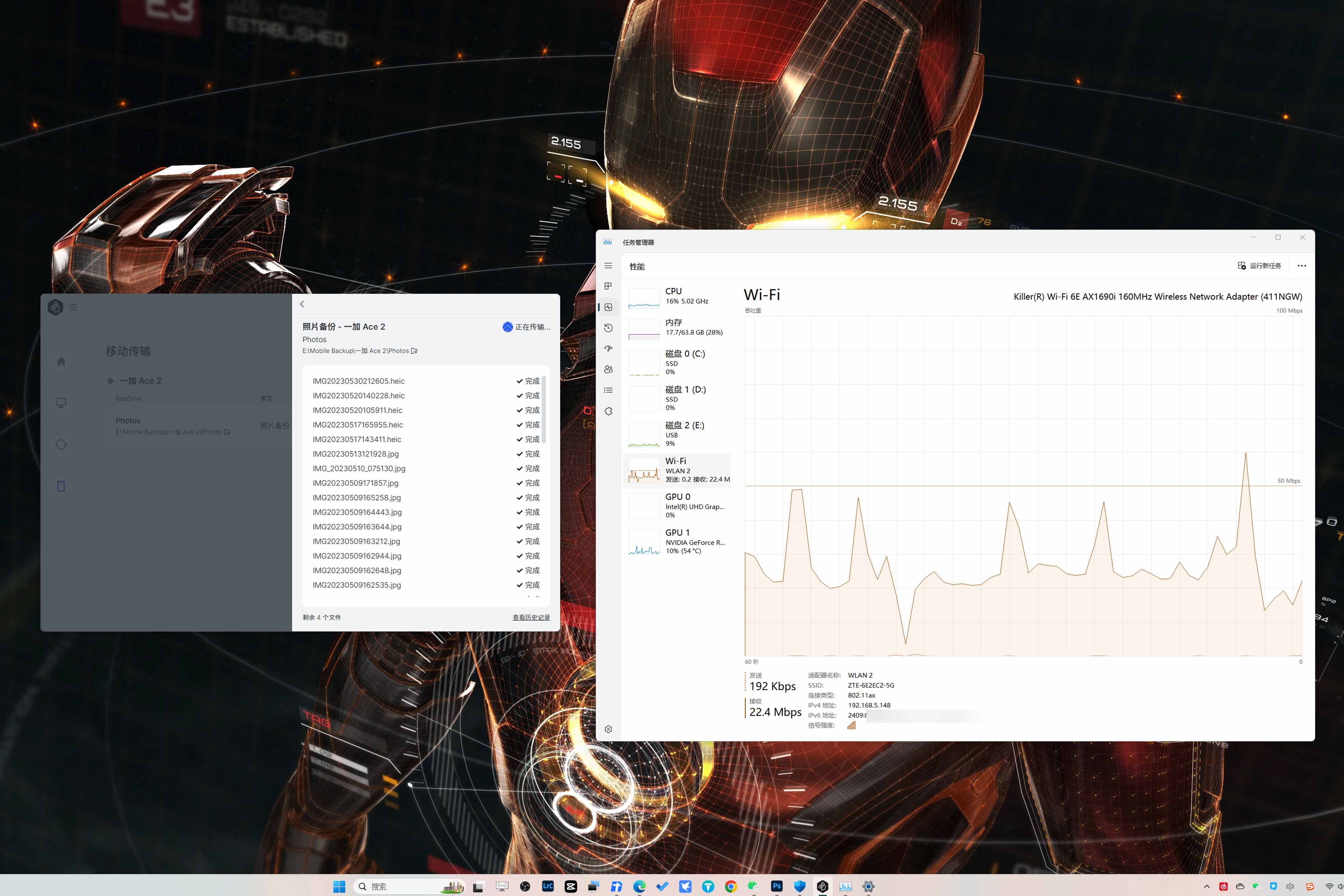The width and height of the screenshot is (1344, 896).
Task: Open the App history icon in Task Manager
Action: [608, 328]
